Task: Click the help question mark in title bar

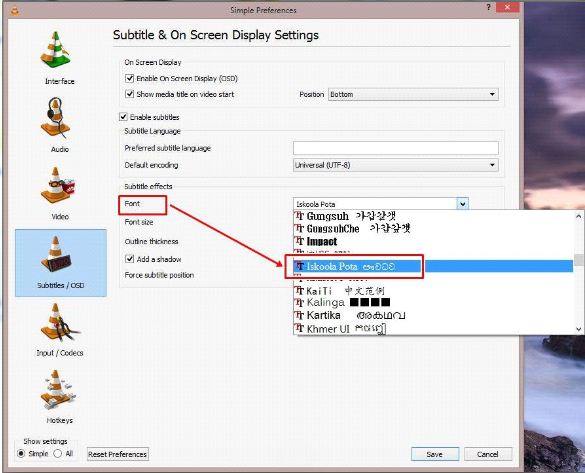Action: pyautogui.click(x=488, y=7)
